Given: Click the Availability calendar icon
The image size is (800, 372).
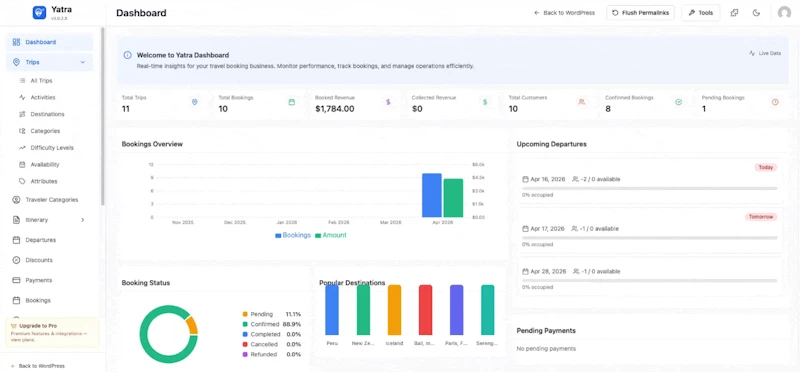Looking at the screenshot, I should point(22,165).
